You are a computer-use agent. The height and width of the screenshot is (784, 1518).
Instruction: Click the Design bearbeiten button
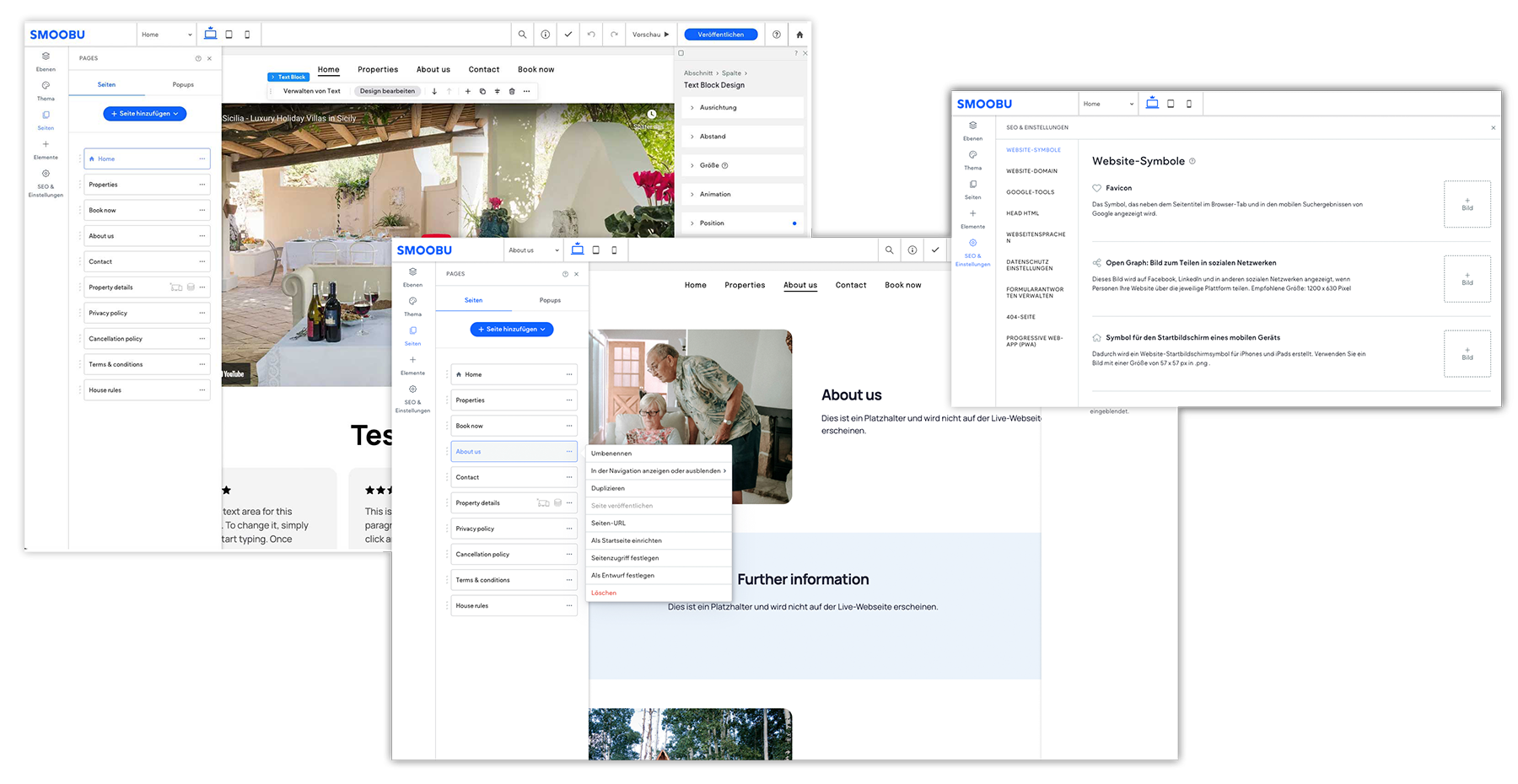(x=387, y=91)
